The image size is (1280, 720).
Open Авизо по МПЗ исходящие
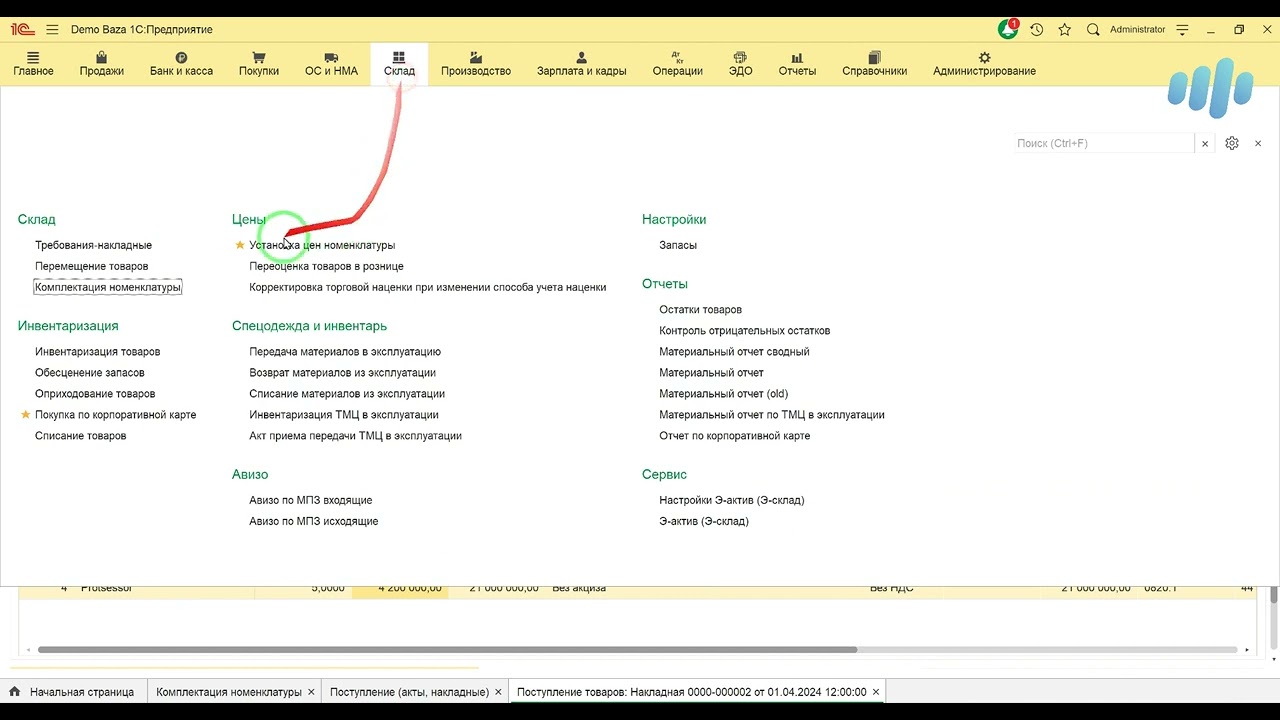[x=313, y=521]
